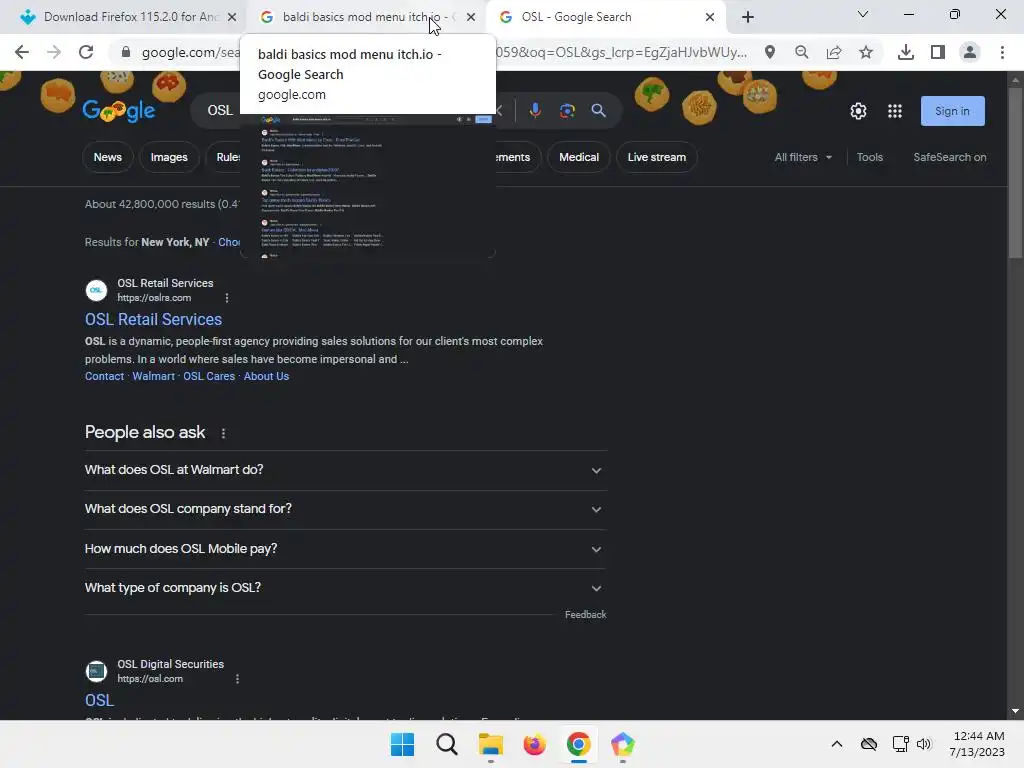The height and width of the screenshot is (768, 1024).
Task: Share this page icon
Action: (x=834, y=52)
